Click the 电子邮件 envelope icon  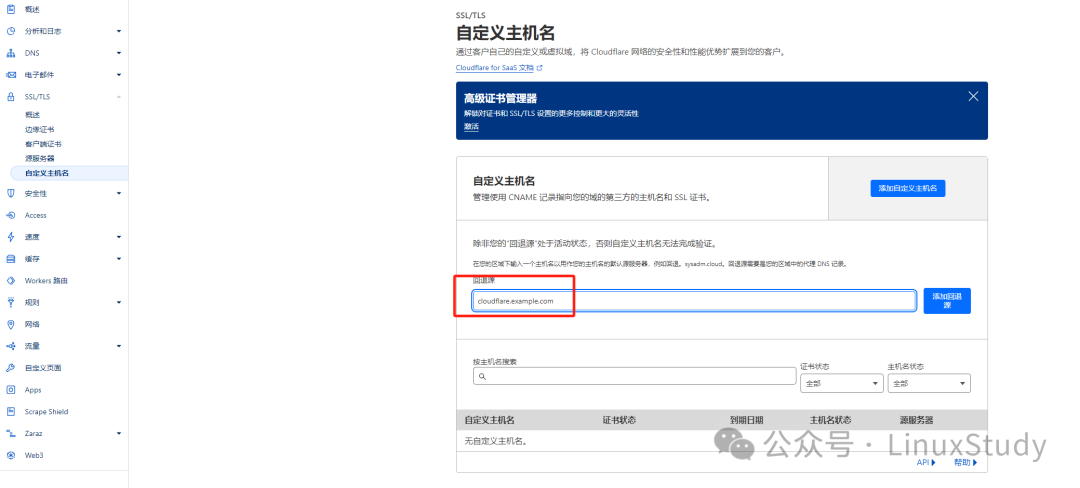pyautogui.click(x=11, y=75)
